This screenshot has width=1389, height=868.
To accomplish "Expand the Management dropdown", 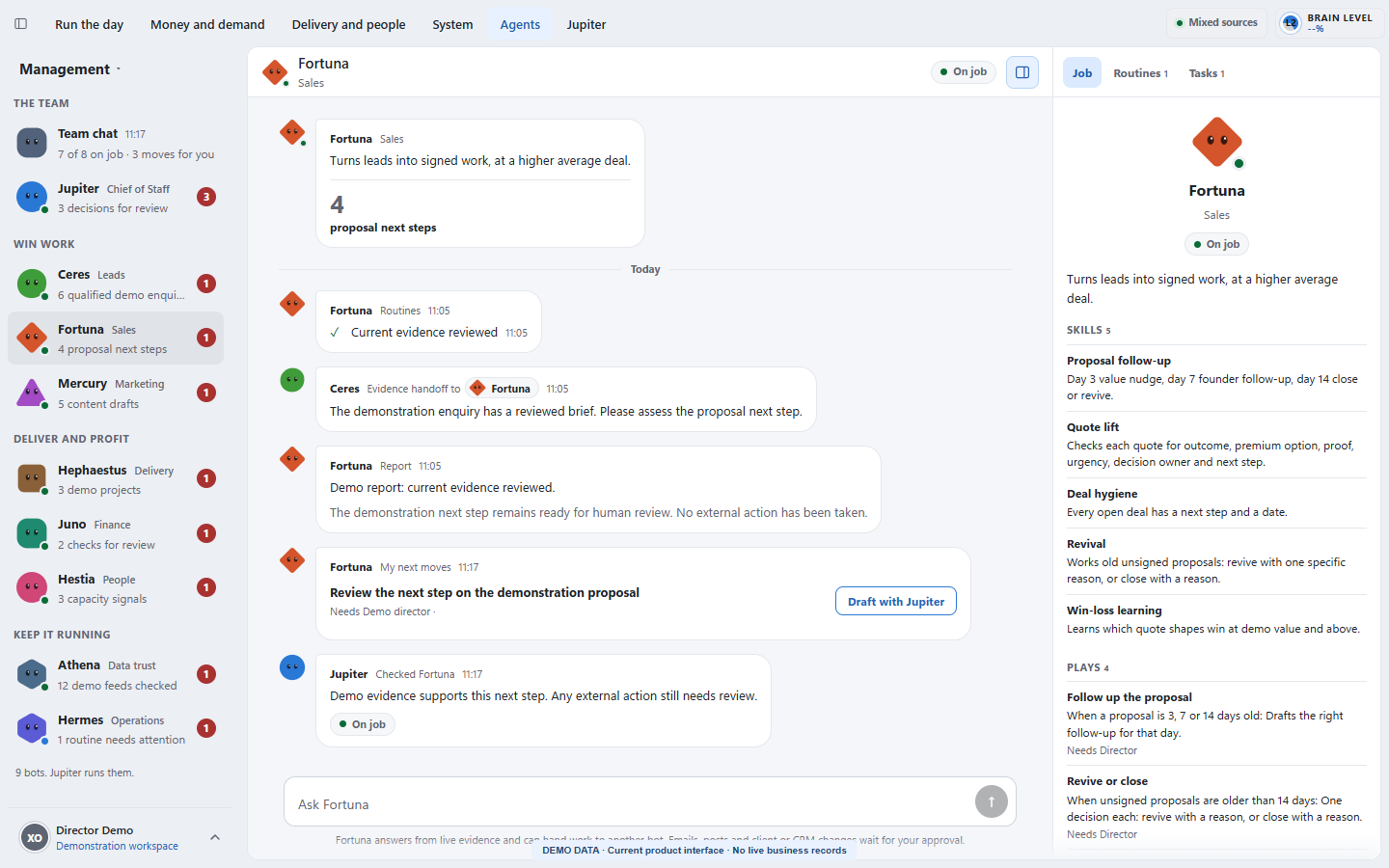I will (x=70, y=69).
